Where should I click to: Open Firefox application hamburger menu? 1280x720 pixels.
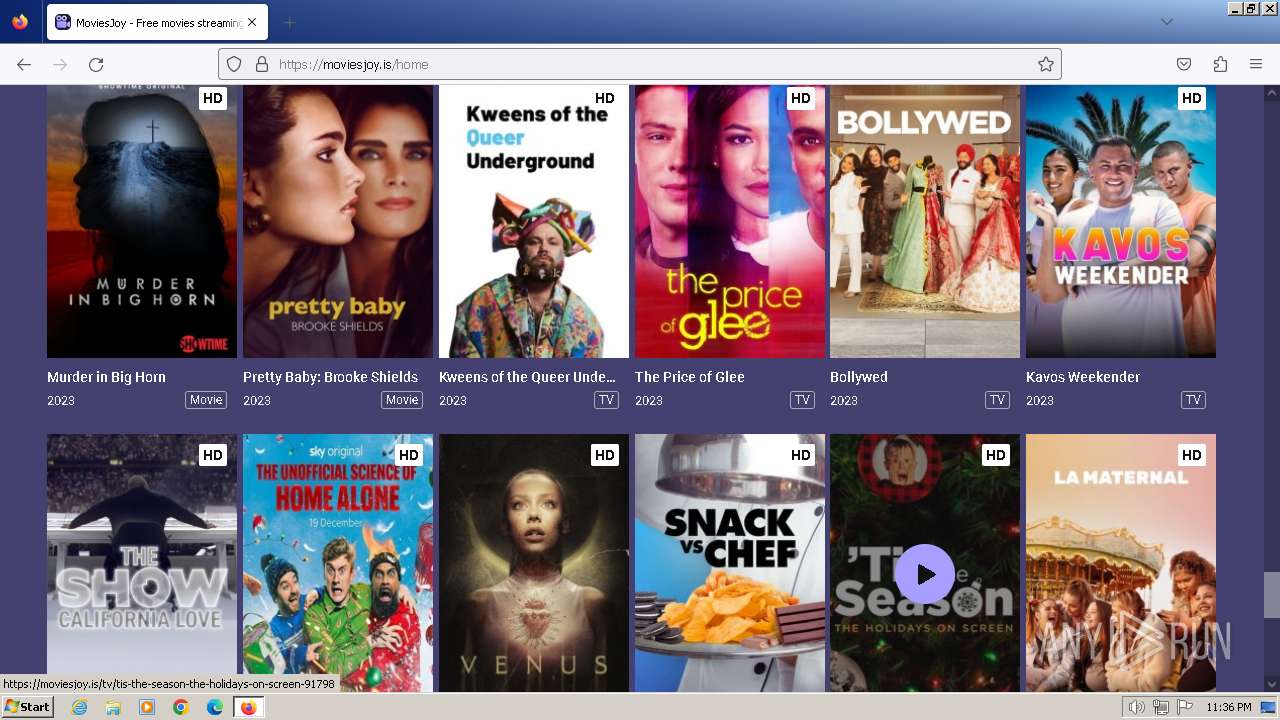tap(1256, 64)
